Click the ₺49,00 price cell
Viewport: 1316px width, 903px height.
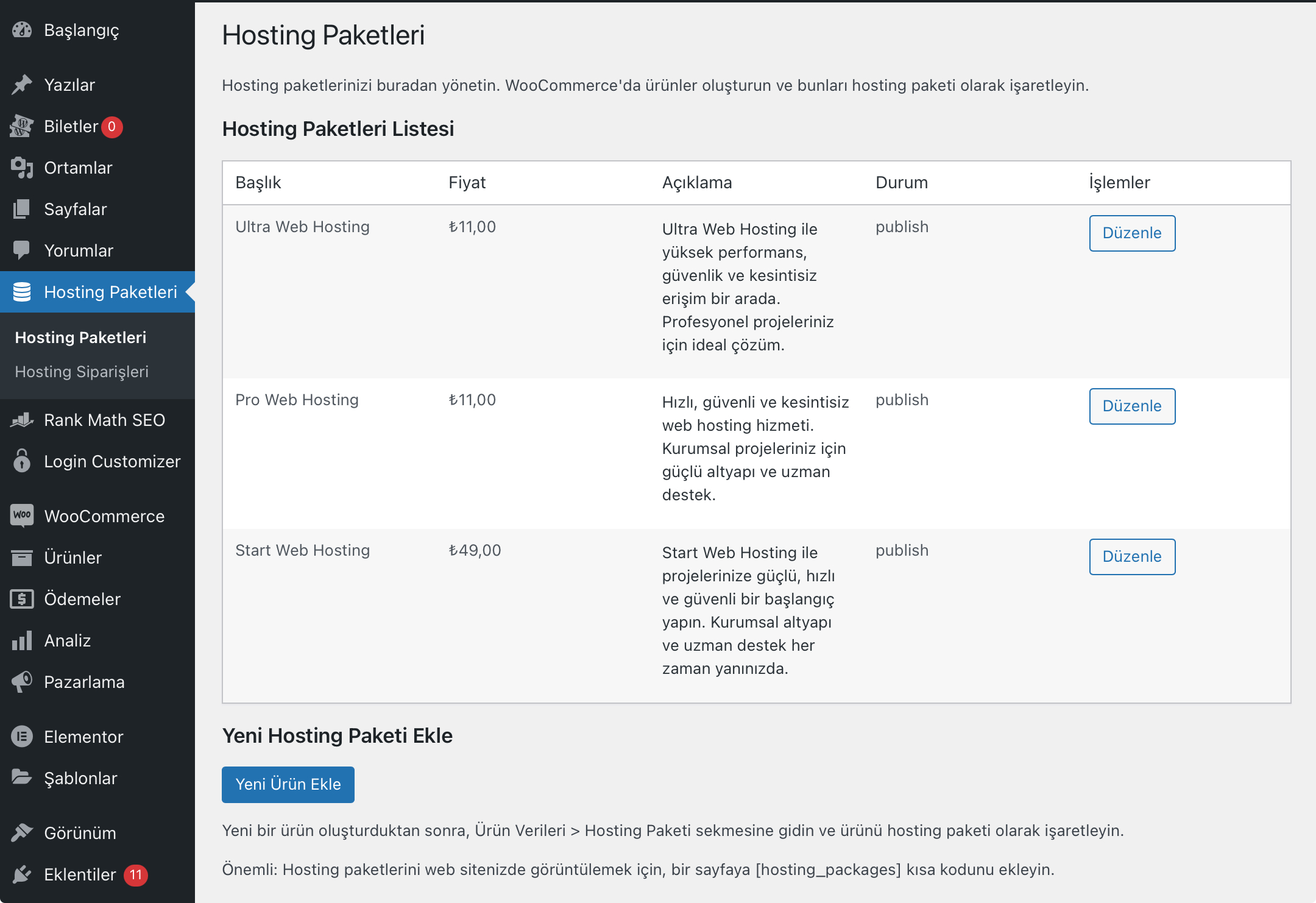(x=475, y=550)
